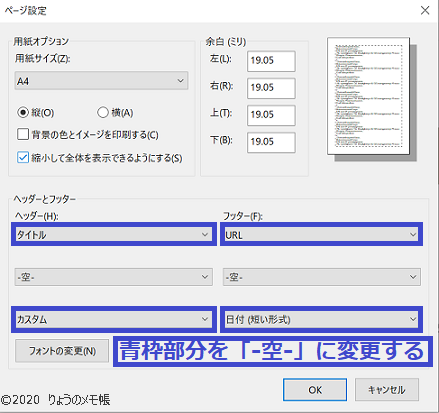Click the 左 margin input field
439x413 pixels.
pyautogui.click(x=271, y=61)
